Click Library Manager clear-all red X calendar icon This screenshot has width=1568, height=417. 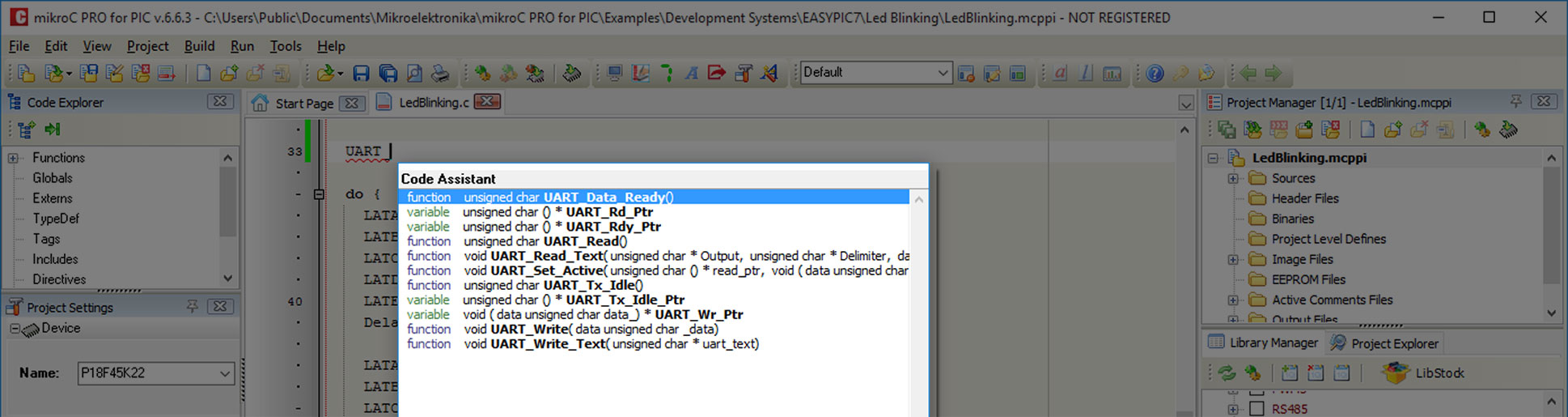tap(1316, 372)
